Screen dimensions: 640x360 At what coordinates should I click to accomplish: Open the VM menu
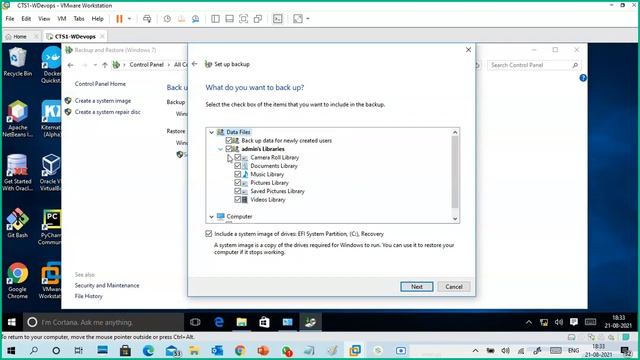pyautogui.click(x=62, y=19)
